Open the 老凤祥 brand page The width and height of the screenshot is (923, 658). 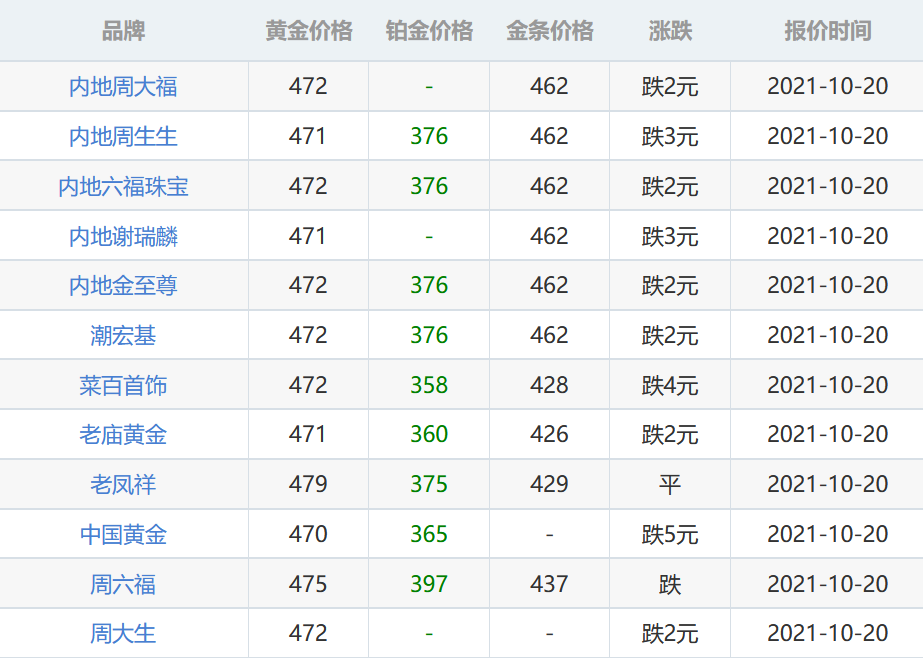pyautogui.click(x=124, y=484)
